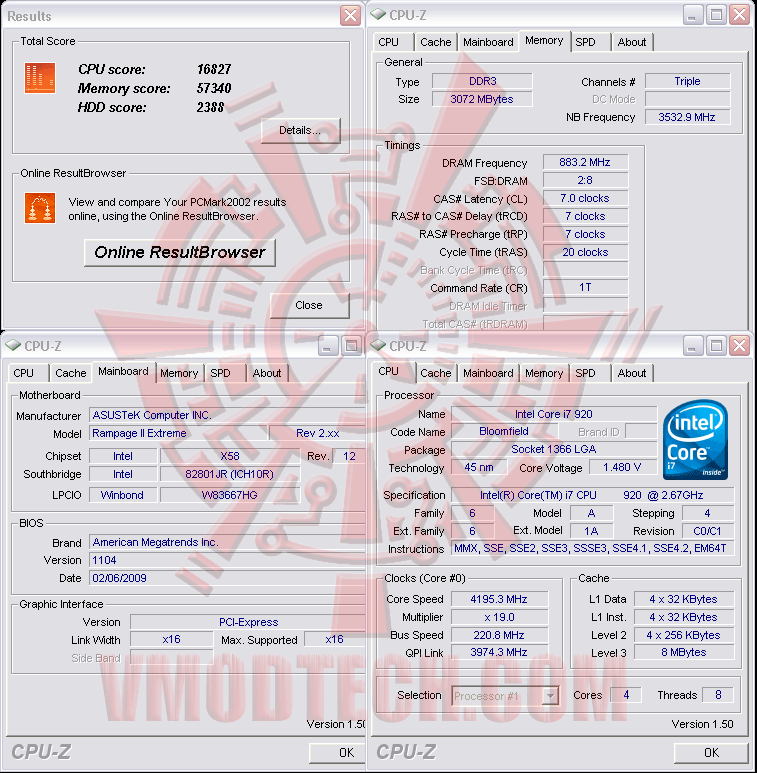Click Command Rate value 1T
Viewport: 757px width, 773px height.
click(585, 287)
